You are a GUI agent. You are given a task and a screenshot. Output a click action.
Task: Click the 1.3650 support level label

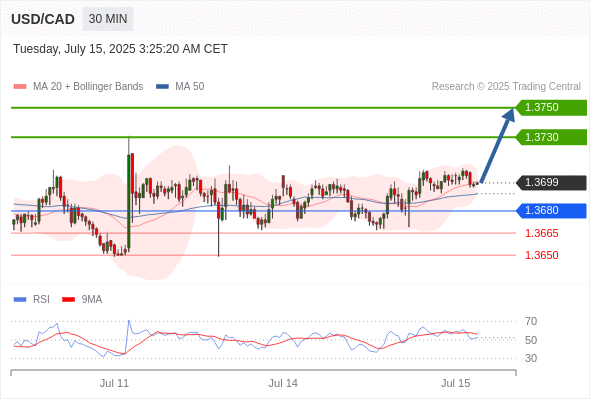click(541, 255)
